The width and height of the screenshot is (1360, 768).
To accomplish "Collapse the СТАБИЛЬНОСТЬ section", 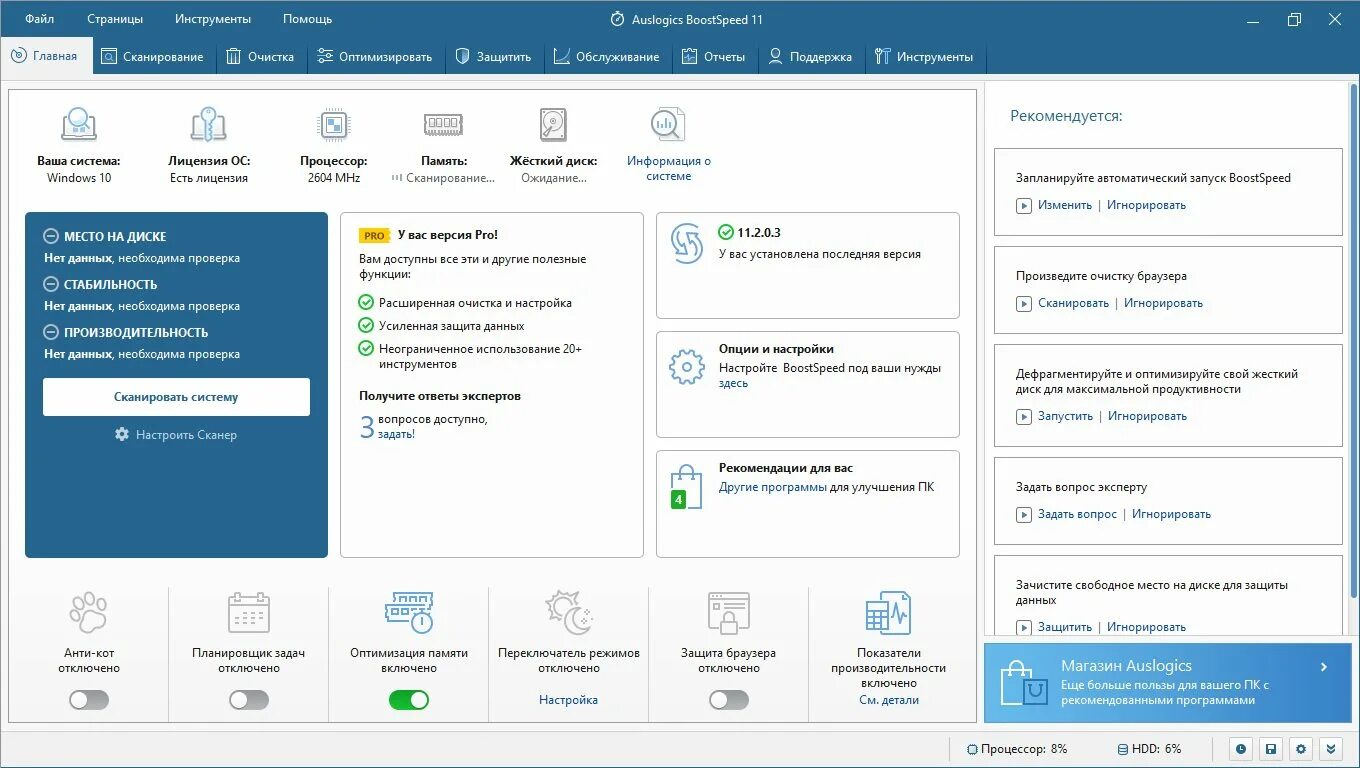I will 51,284.
